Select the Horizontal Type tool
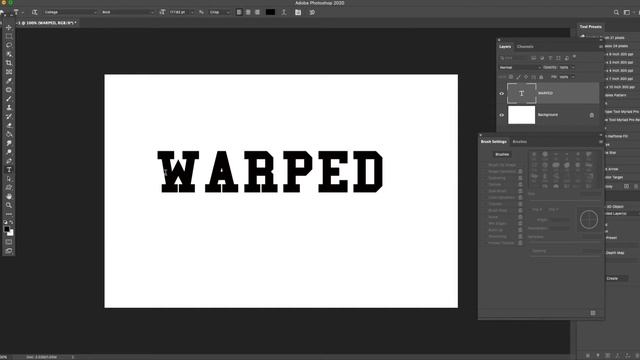640x360 pixels. 9,170
